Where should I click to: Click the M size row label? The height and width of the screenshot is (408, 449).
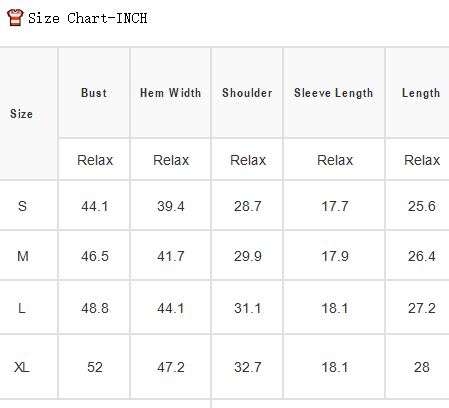tap(23, 256)
